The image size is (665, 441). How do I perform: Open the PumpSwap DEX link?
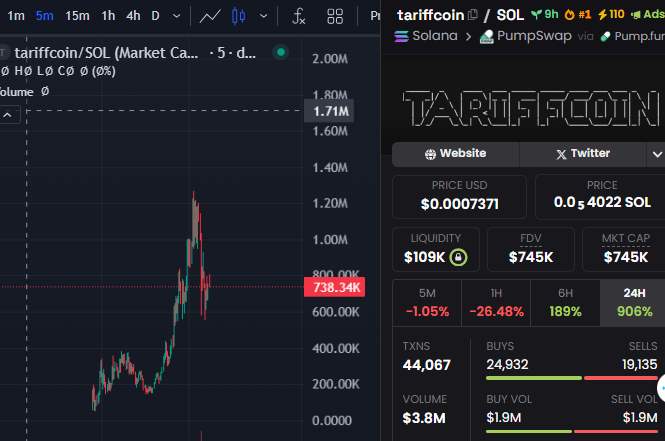[x=525, y=36]
